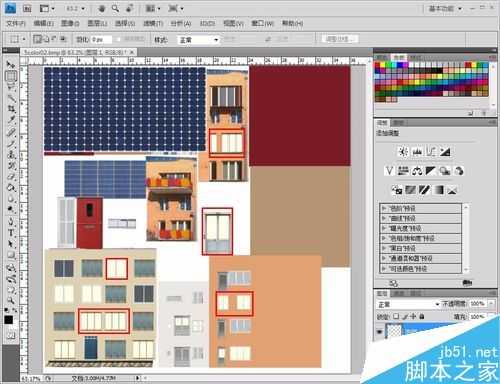Toggle lock transparent pixels

click(396, 316)
